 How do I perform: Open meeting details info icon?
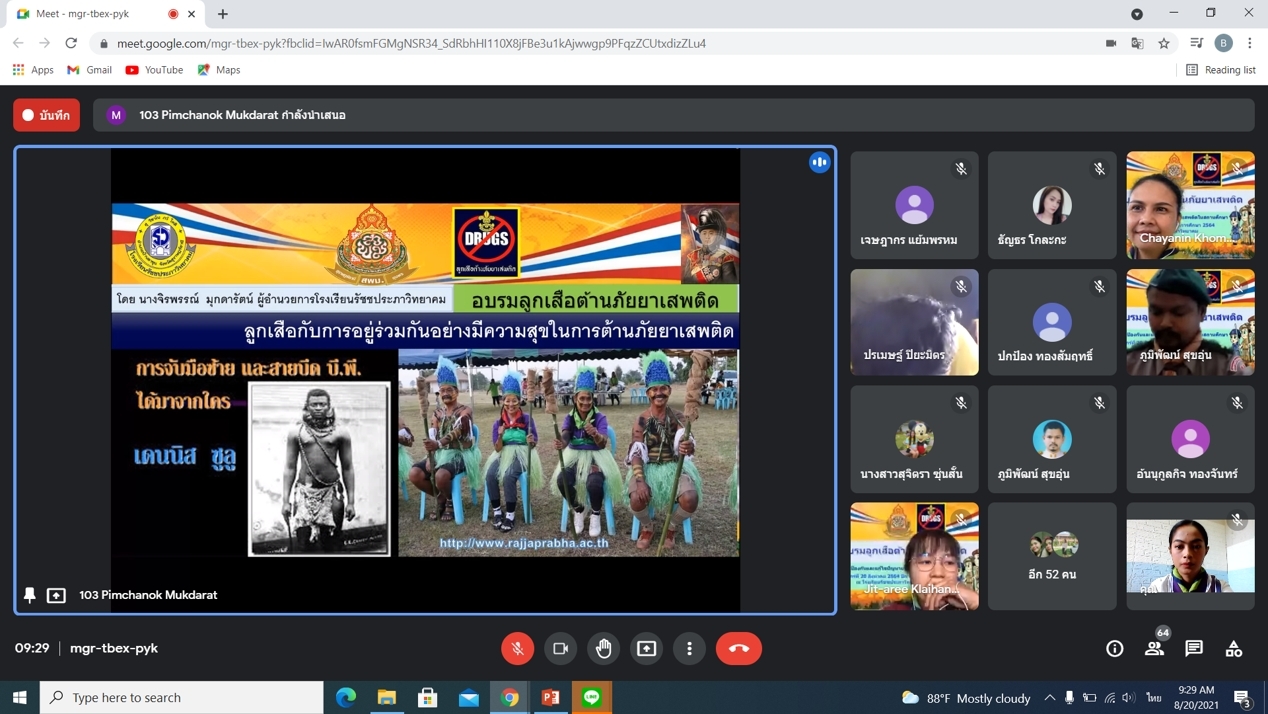coord(1114,648)
